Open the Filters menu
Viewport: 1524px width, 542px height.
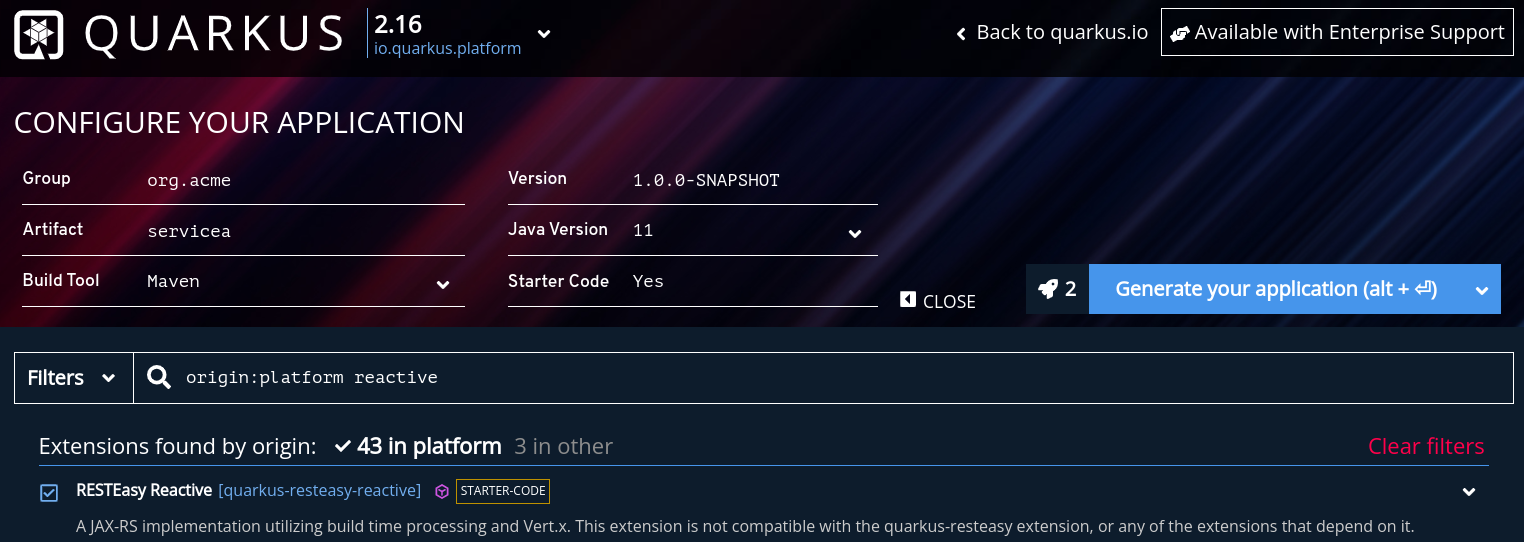pos(74,378)
